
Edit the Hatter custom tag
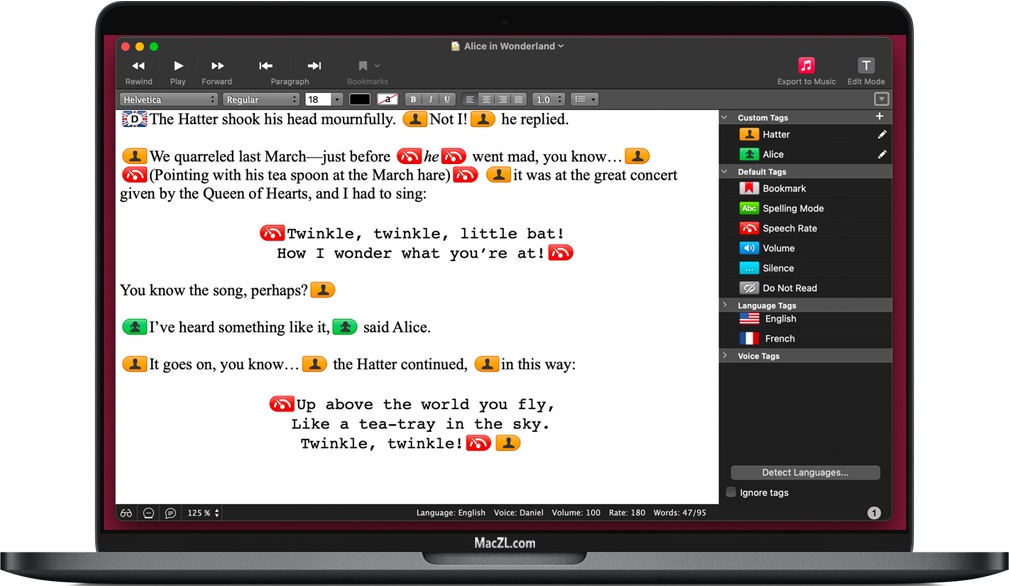coord(884,134)
